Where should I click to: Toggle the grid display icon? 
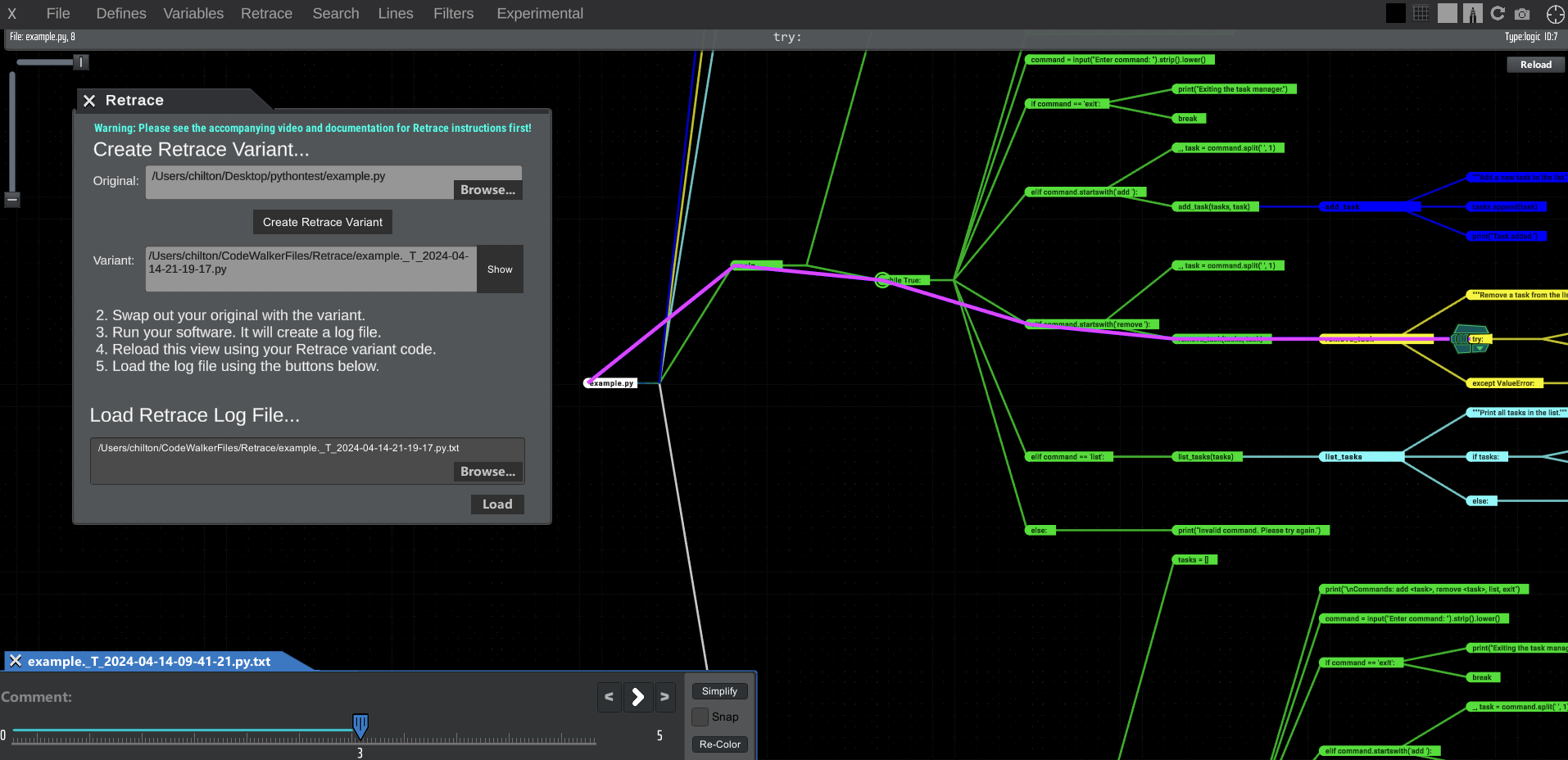coord(1421,13)
